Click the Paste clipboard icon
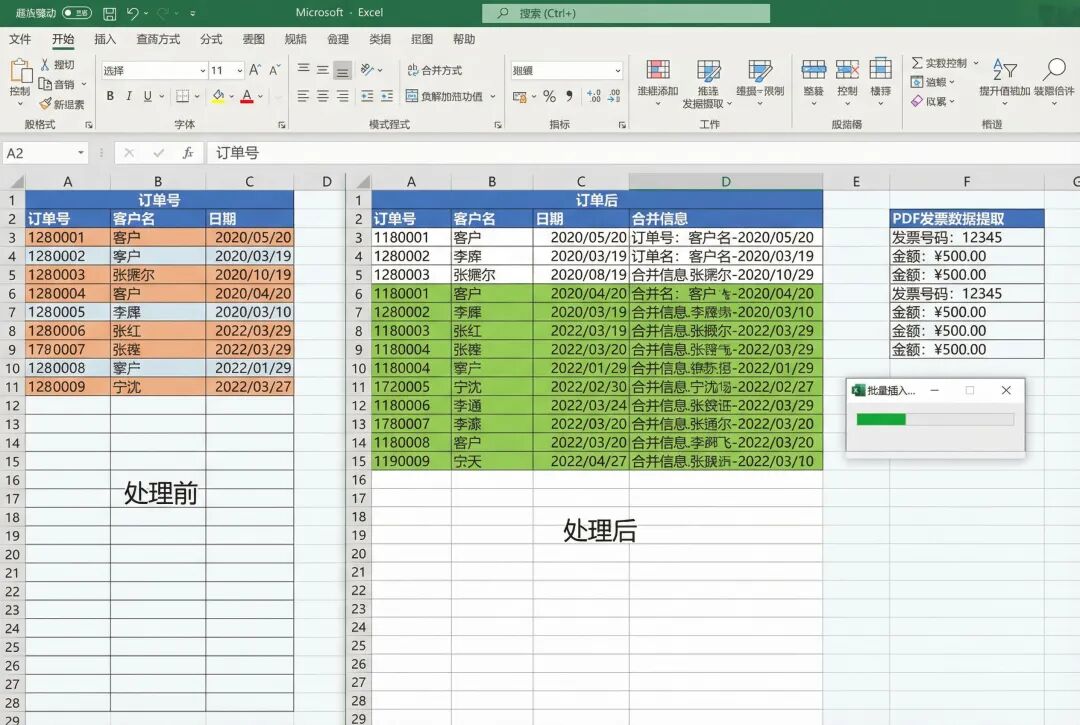The width and height of the screenshot is (1080, 725). click(x=20, y=71)
